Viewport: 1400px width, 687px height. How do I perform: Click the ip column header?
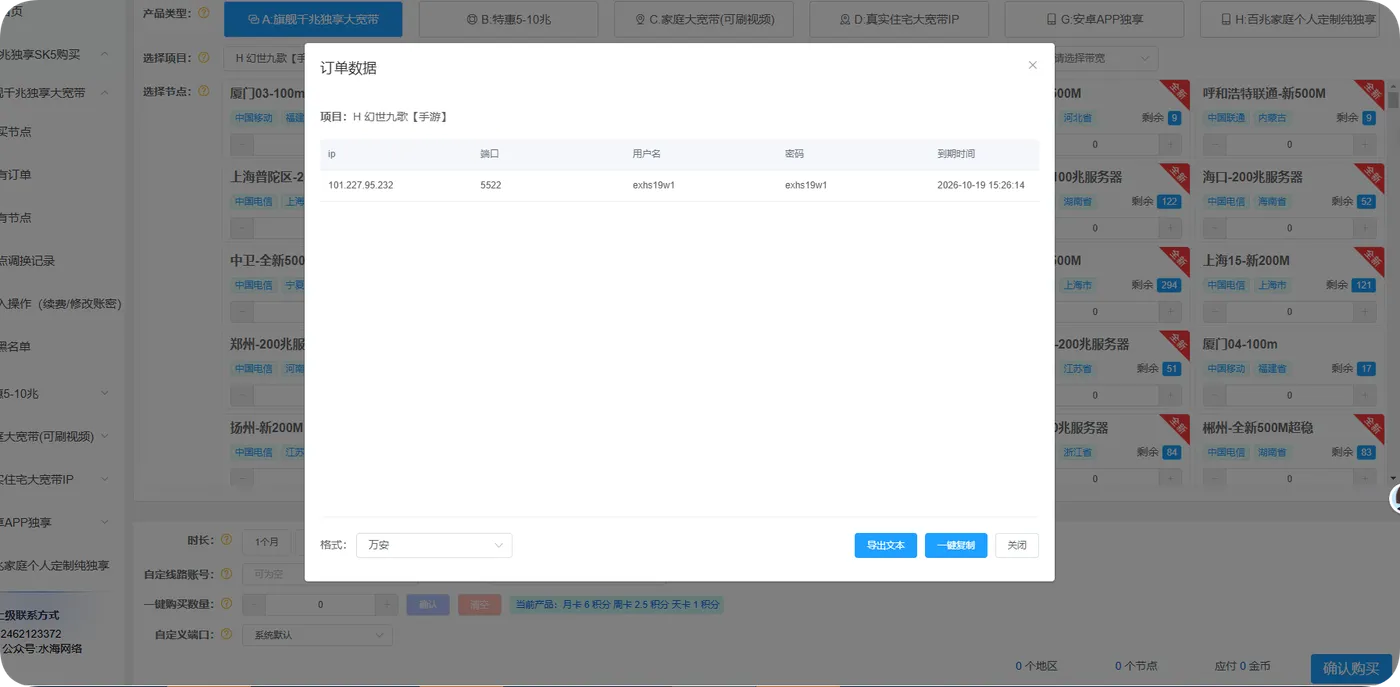tap(331, 154)
